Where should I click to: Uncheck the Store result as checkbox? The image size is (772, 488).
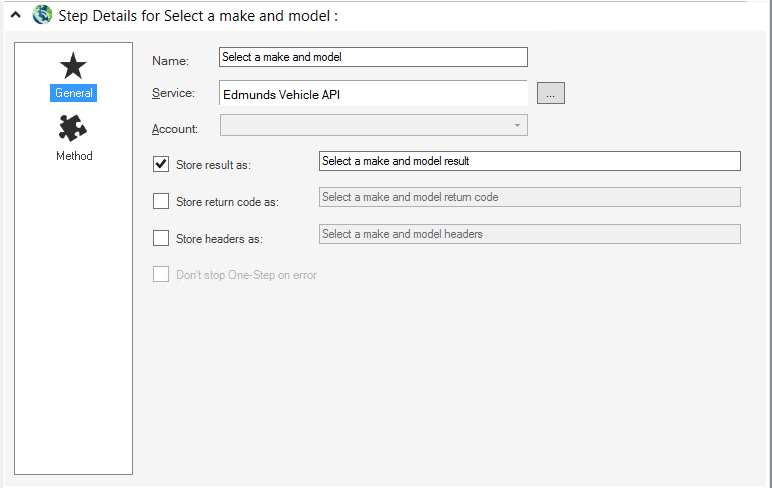161,164
